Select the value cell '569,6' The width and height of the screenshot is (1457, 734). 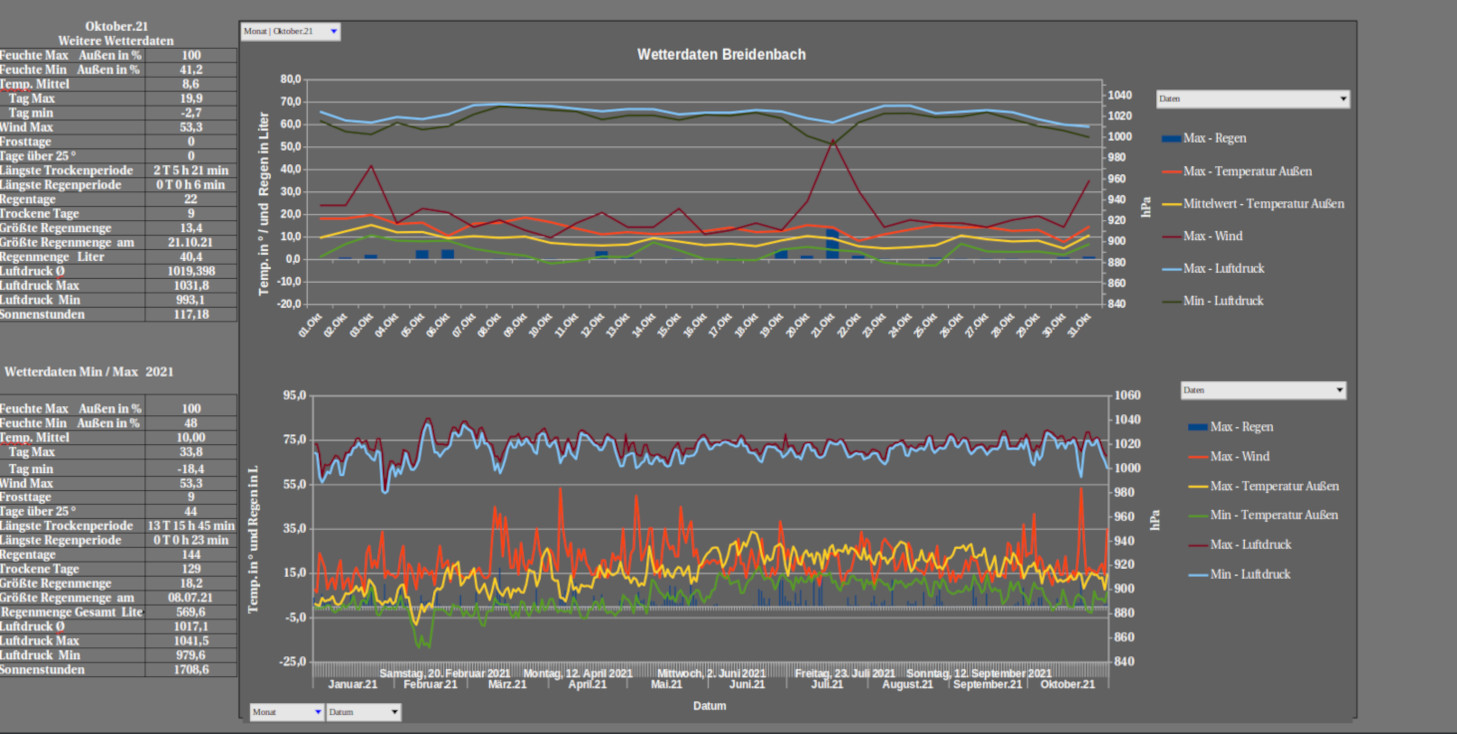pos(191,612)
